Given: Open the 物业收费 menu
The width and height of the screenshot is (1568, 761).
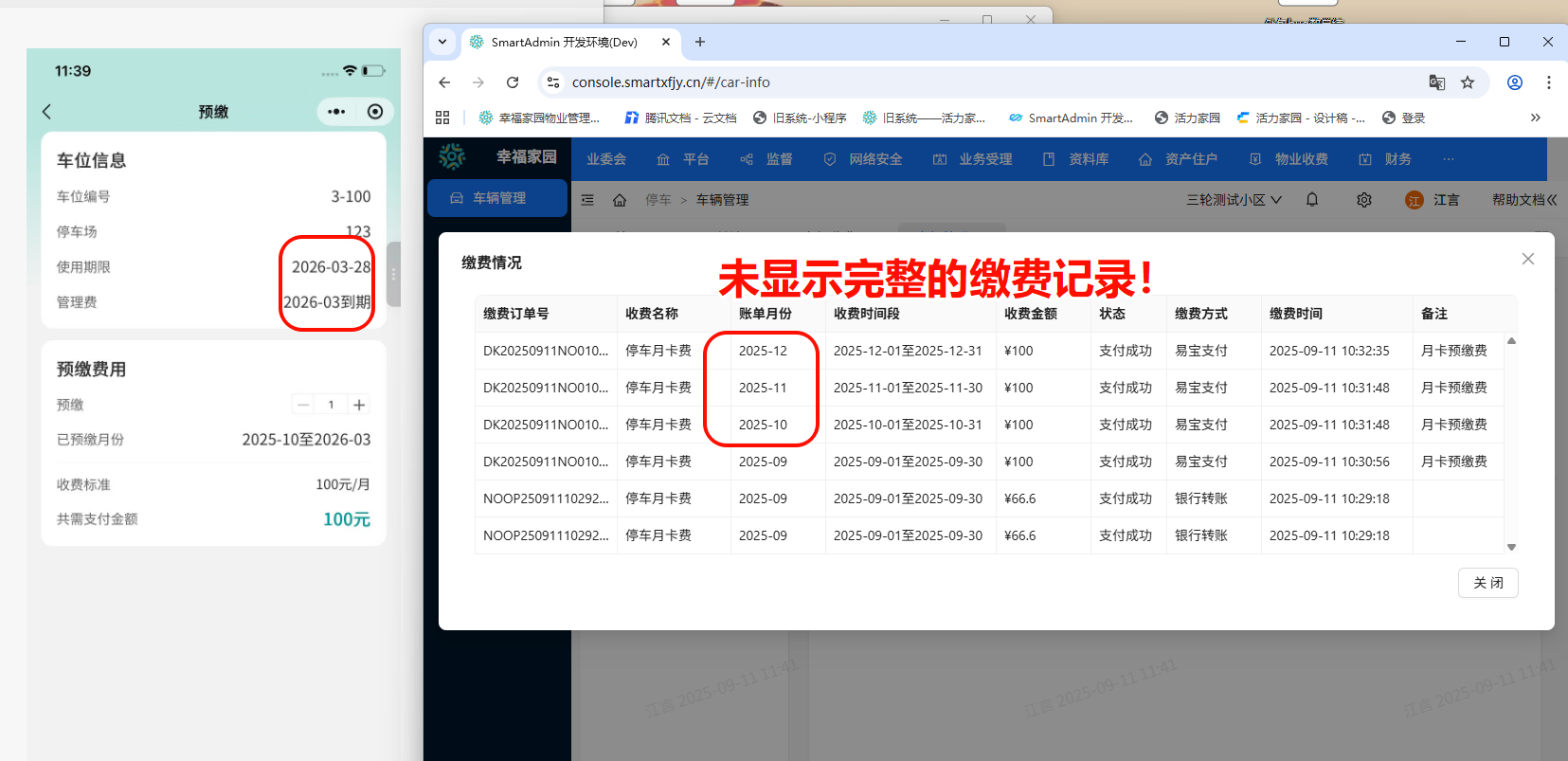Looking at the screenshot, I should 1289,159.
